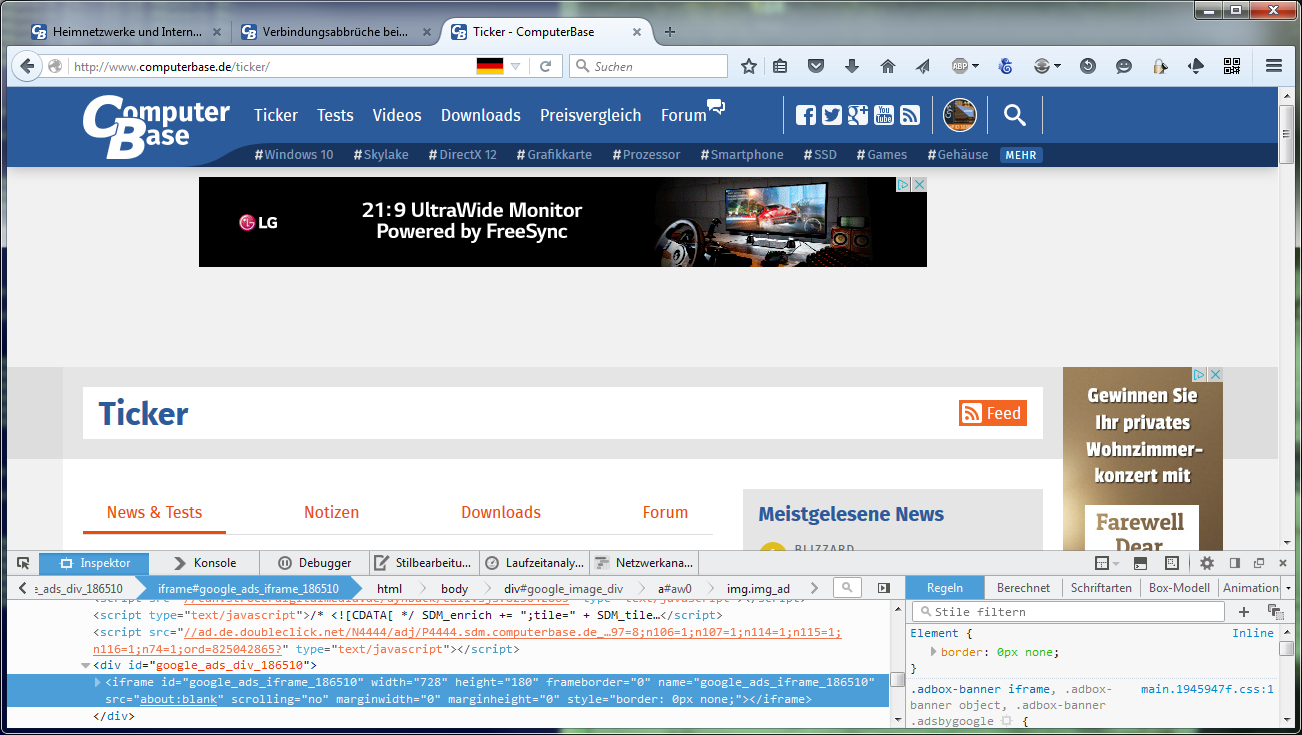Open the Netzwerkanalyse devtools tab

click(643, 563)
